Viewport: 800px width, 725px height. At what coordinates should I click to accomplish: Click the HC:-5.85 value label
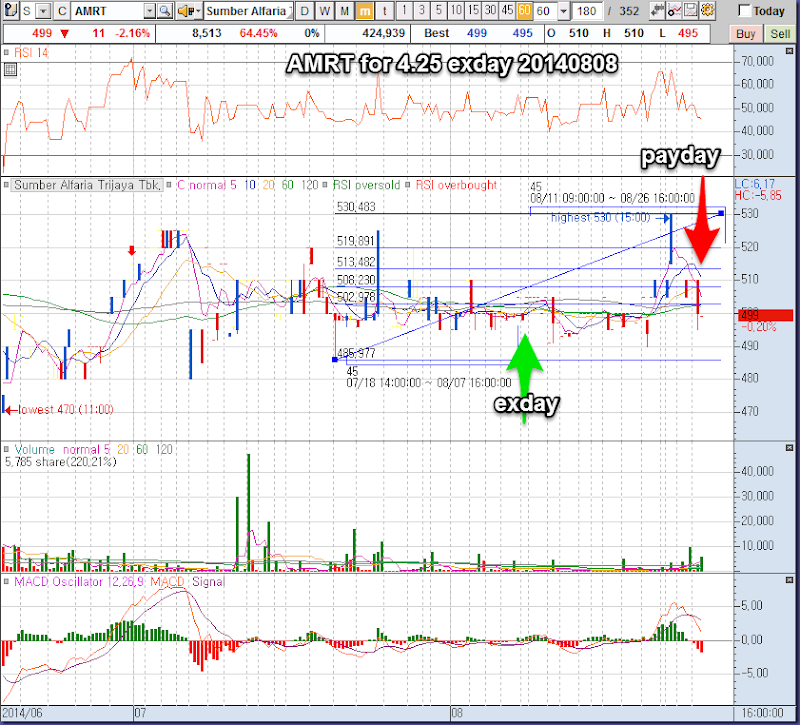(x=758, y=195)
